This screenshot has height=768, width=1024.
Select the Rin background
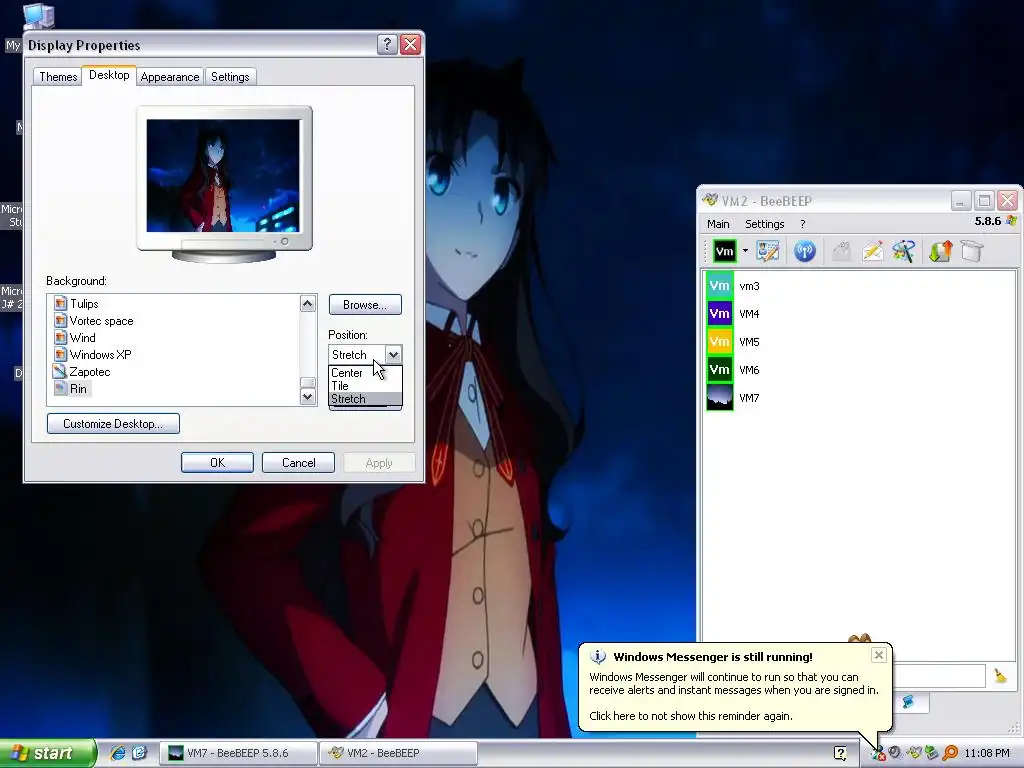pos(78,389)
